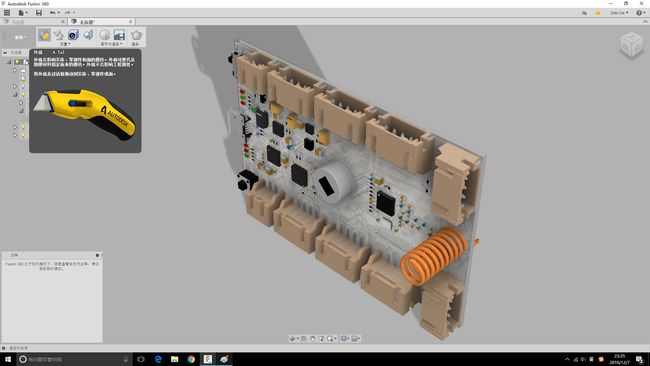Switch to the first document tab

coord(32,22)
